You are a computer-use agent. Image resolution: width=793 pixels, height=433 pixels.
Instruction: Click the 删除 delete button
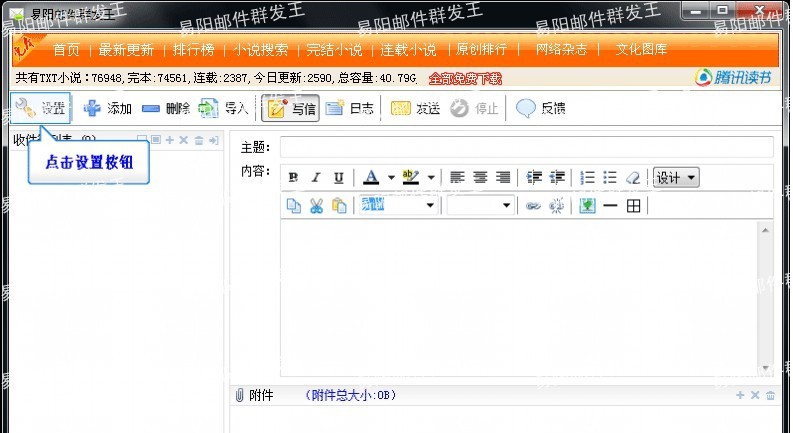point(166,108)
